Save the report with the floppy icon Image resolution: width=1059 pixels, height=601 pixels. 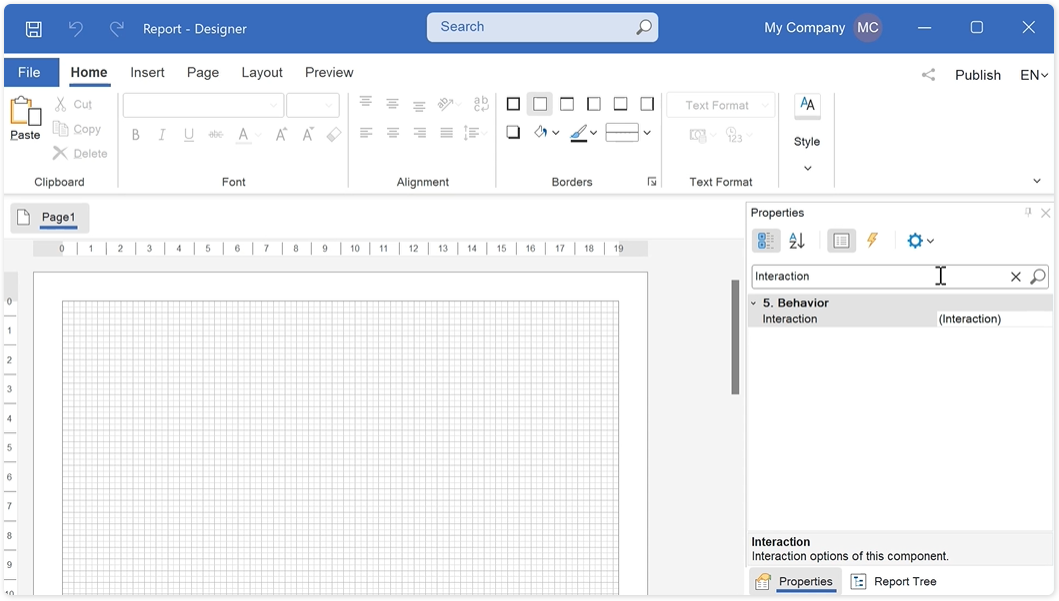[x=33, y=28]
